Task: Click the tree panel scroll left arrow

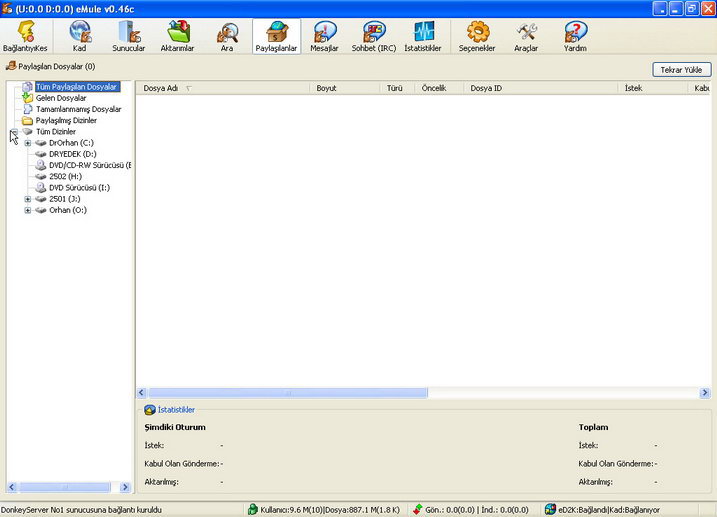Action: tap(12, 487)
